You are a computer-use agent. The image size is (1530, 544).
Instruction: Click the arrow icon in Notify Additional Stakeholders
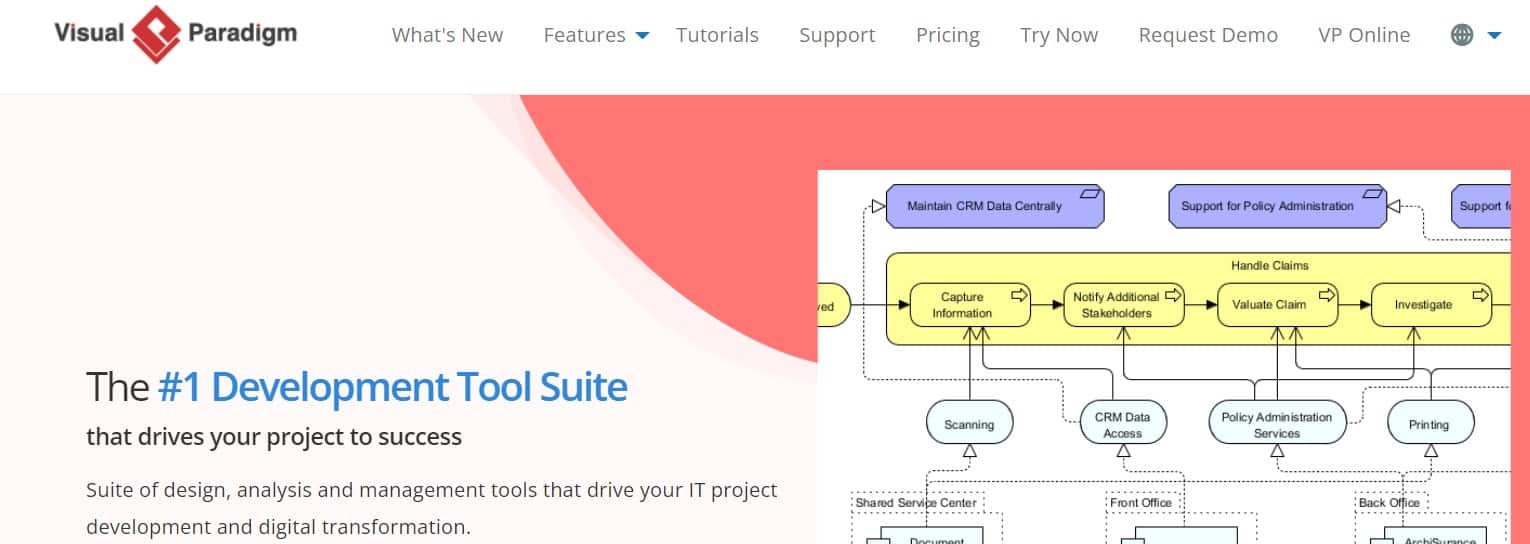click(1173, 295)
